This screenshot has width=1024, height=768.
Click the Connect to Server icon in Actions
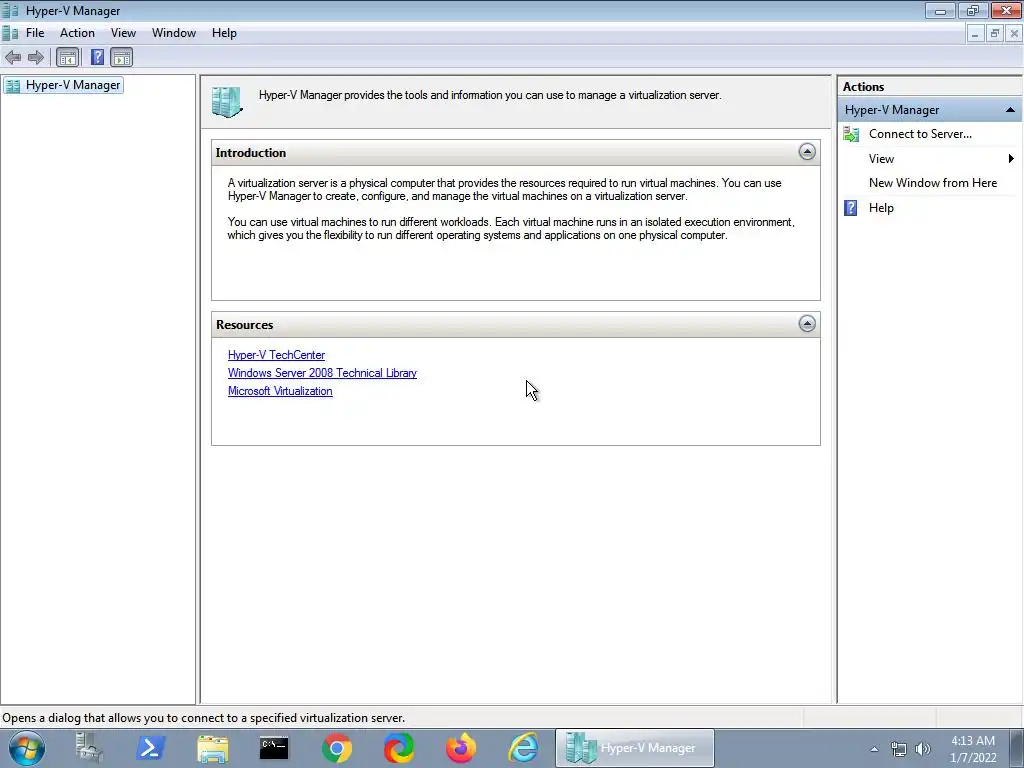tap(851, 134)
